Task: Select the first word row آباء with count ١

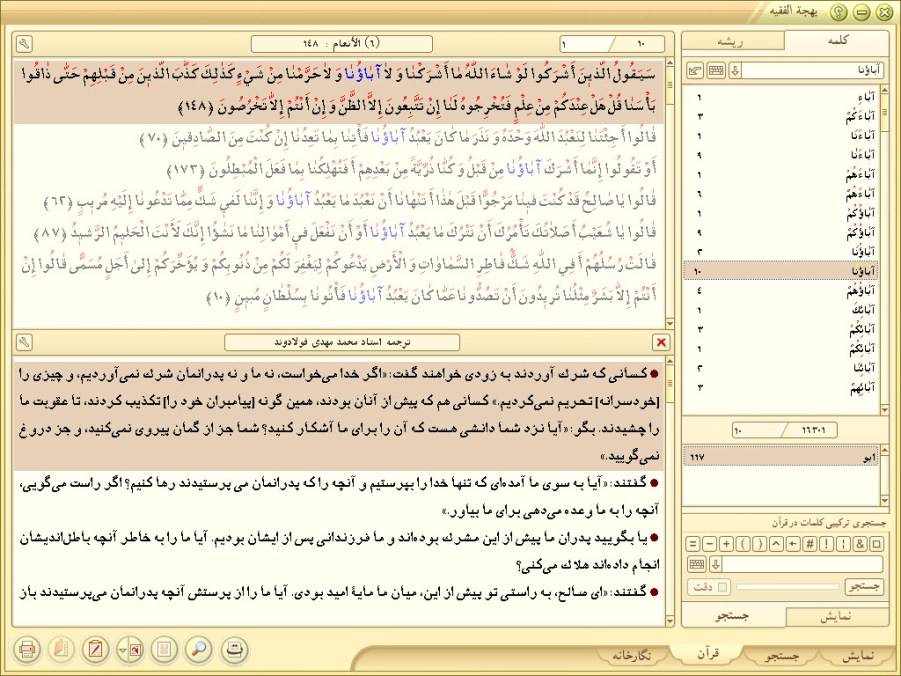Action: coord(781,97)
